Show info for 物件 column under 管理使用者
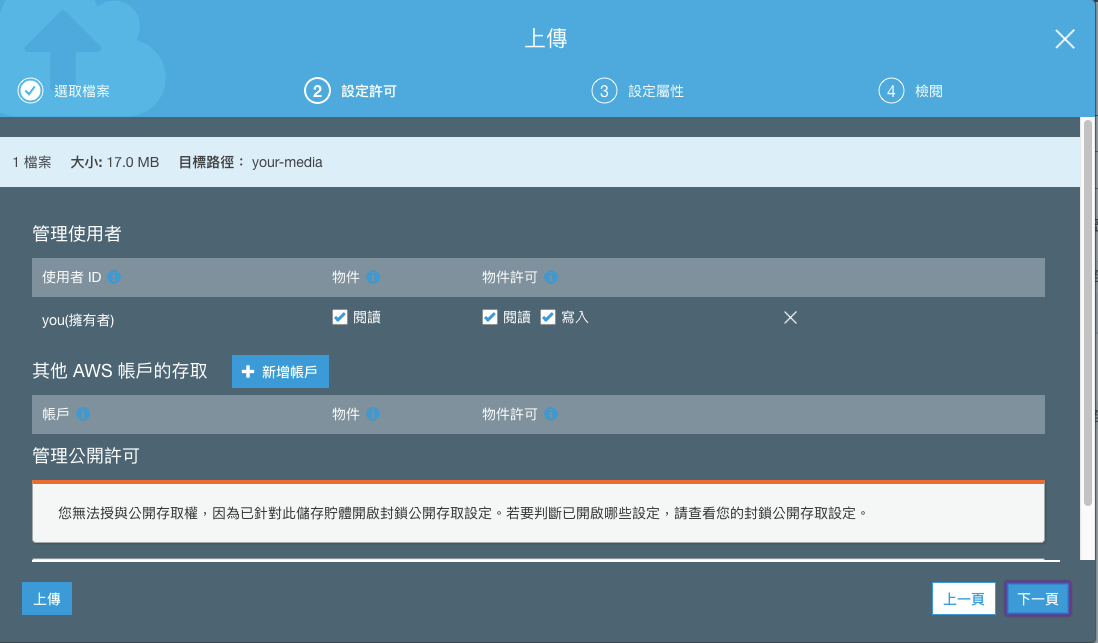Viewport: 1098px width, 643px height. pyautogui.click(x=373, y=277)
